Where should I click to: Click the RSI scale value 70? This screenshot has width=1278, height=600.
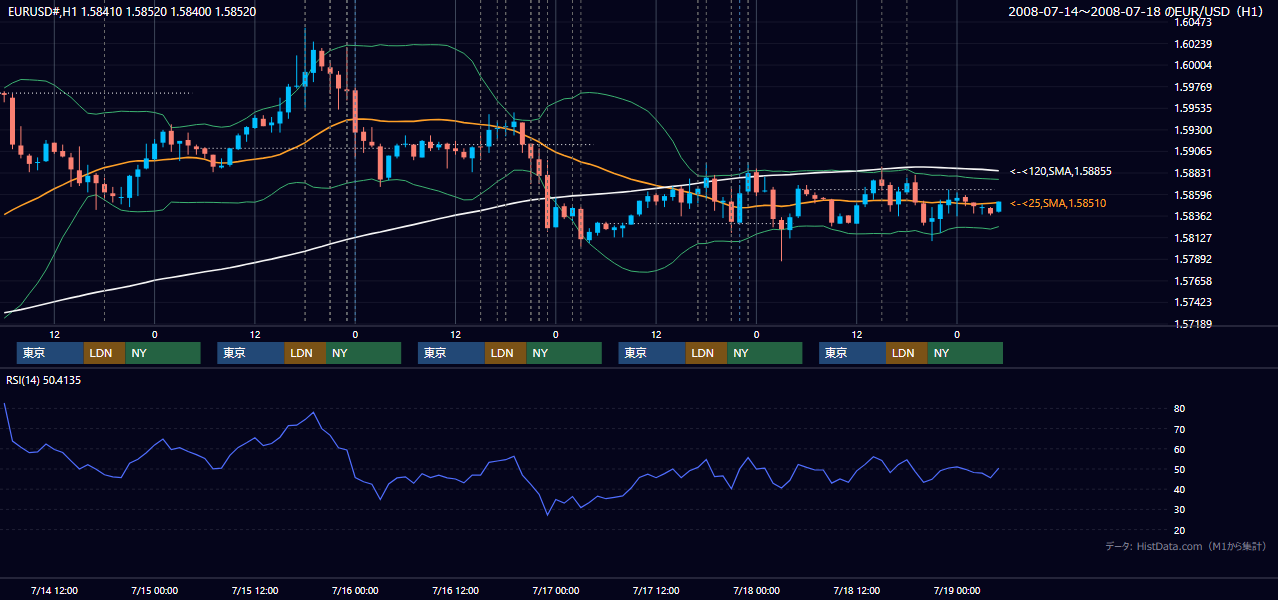[x=1180, y=429]
